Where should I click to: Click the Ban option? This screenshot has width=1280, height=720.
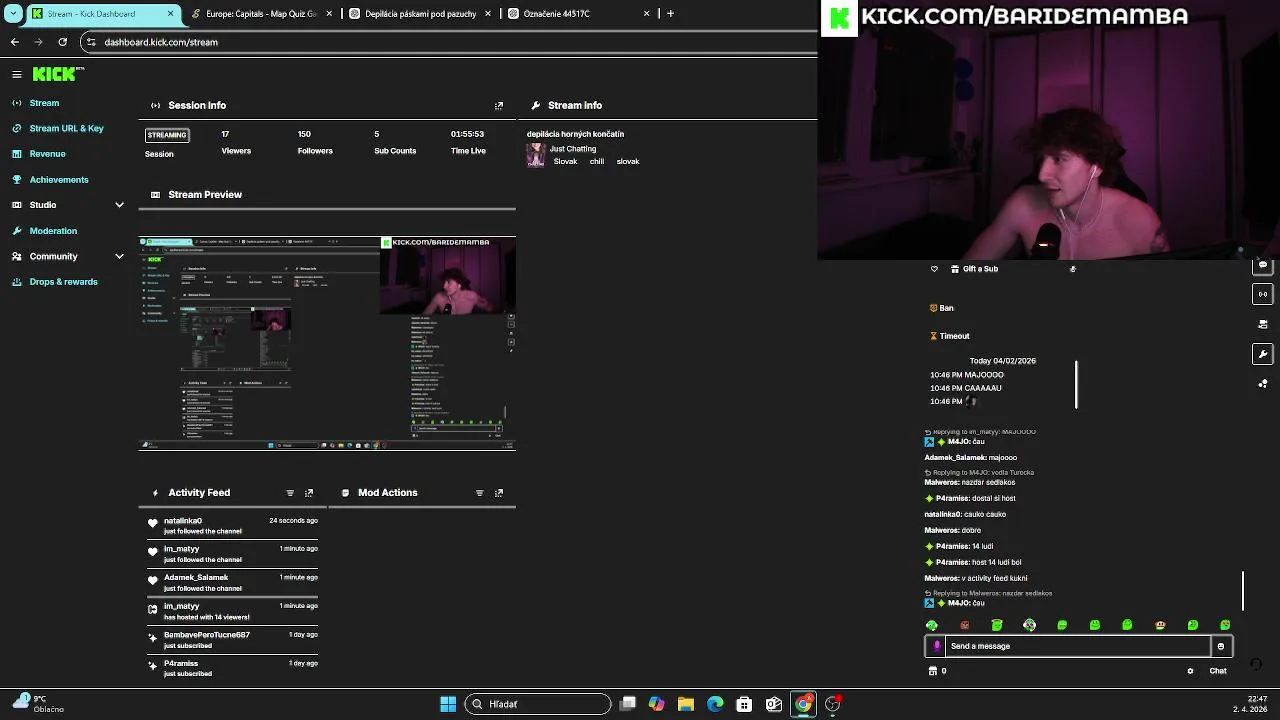941,308
